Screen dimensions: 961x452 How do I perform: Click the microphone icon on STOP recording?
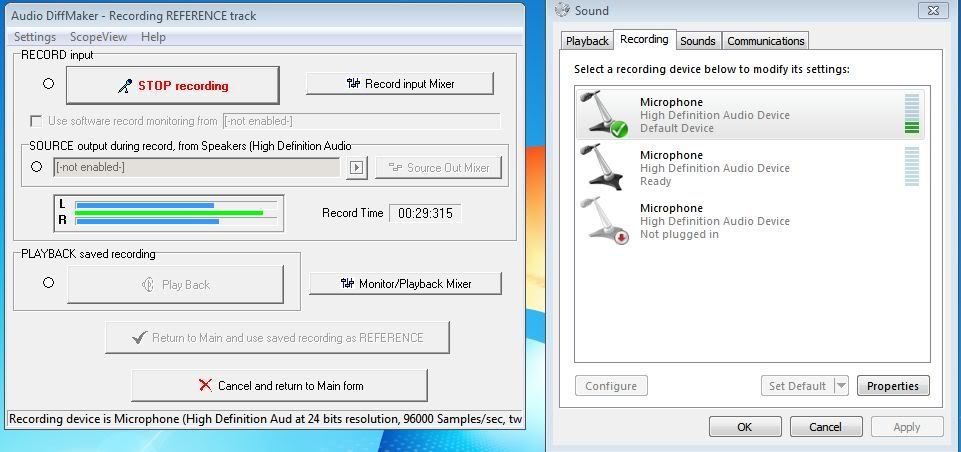coord(125,86)
